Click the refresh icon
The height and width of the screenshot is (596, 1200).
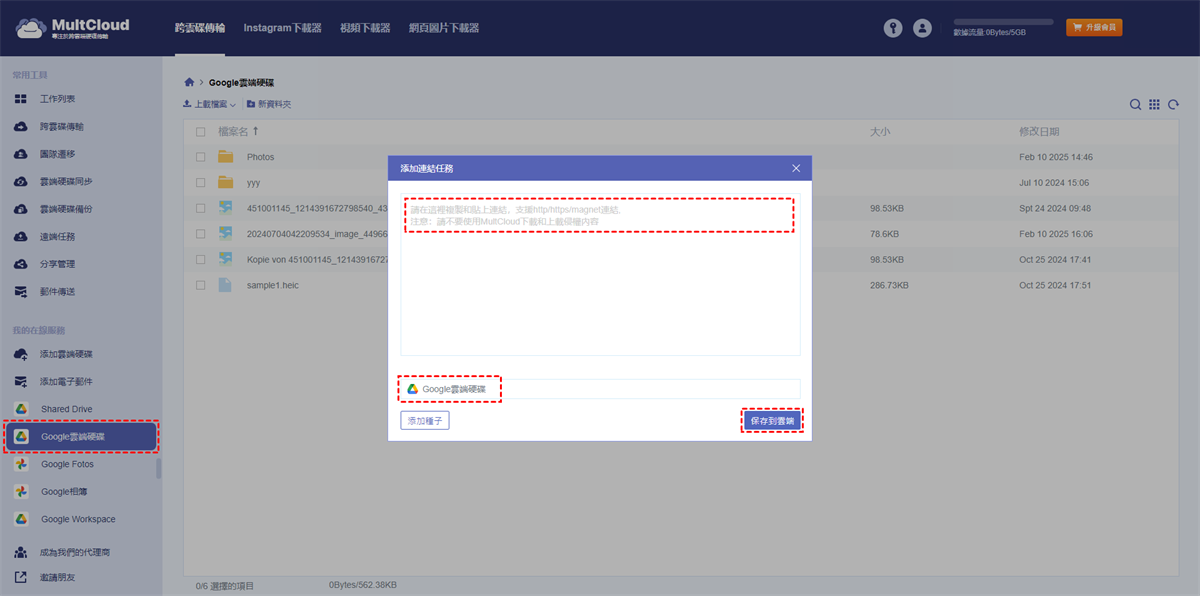pyautogui.click(x=1173, y=104)
